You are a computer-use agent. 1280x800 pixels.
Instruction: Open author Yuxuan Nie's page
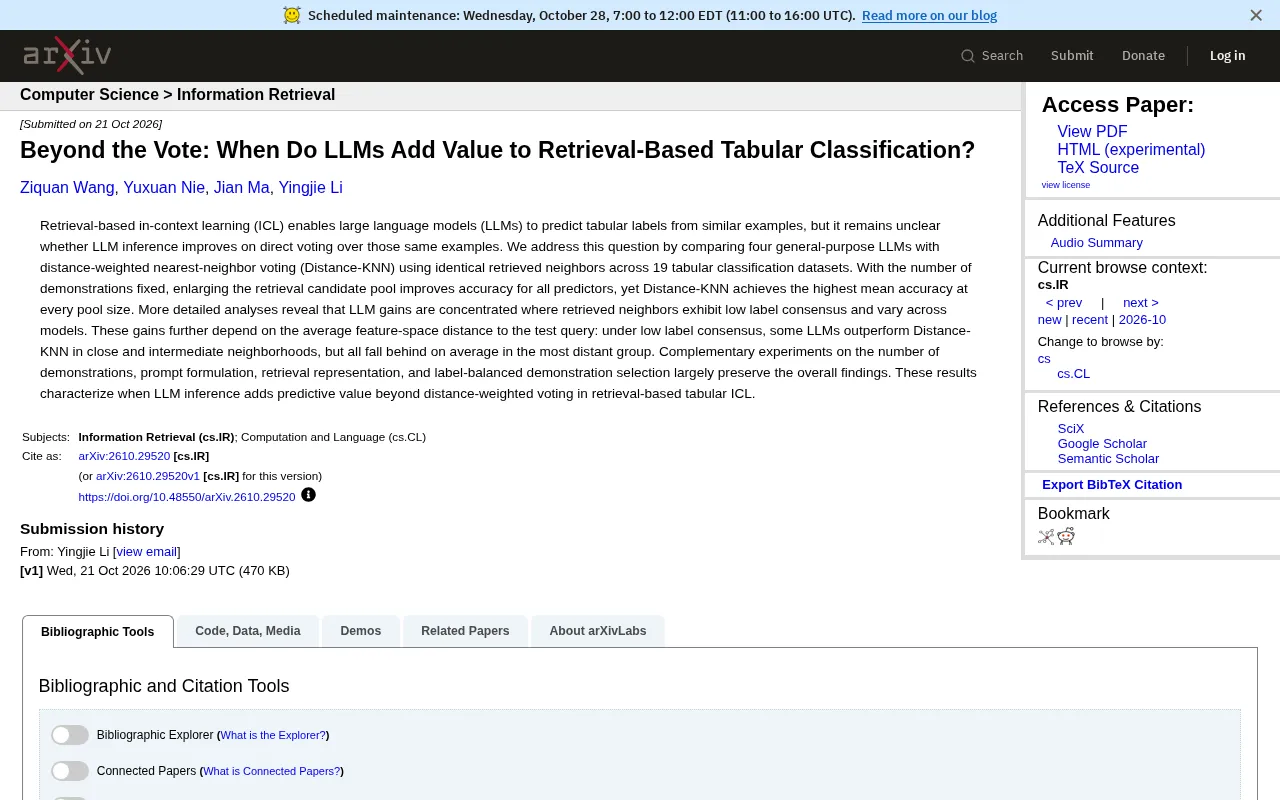[164, 188]
